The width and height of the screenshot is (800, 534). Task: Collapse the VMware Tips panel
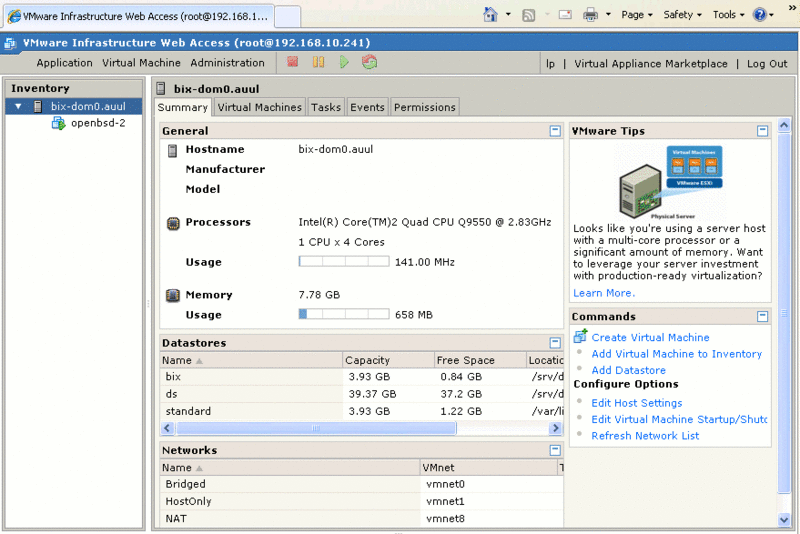[x=762, y=131]
